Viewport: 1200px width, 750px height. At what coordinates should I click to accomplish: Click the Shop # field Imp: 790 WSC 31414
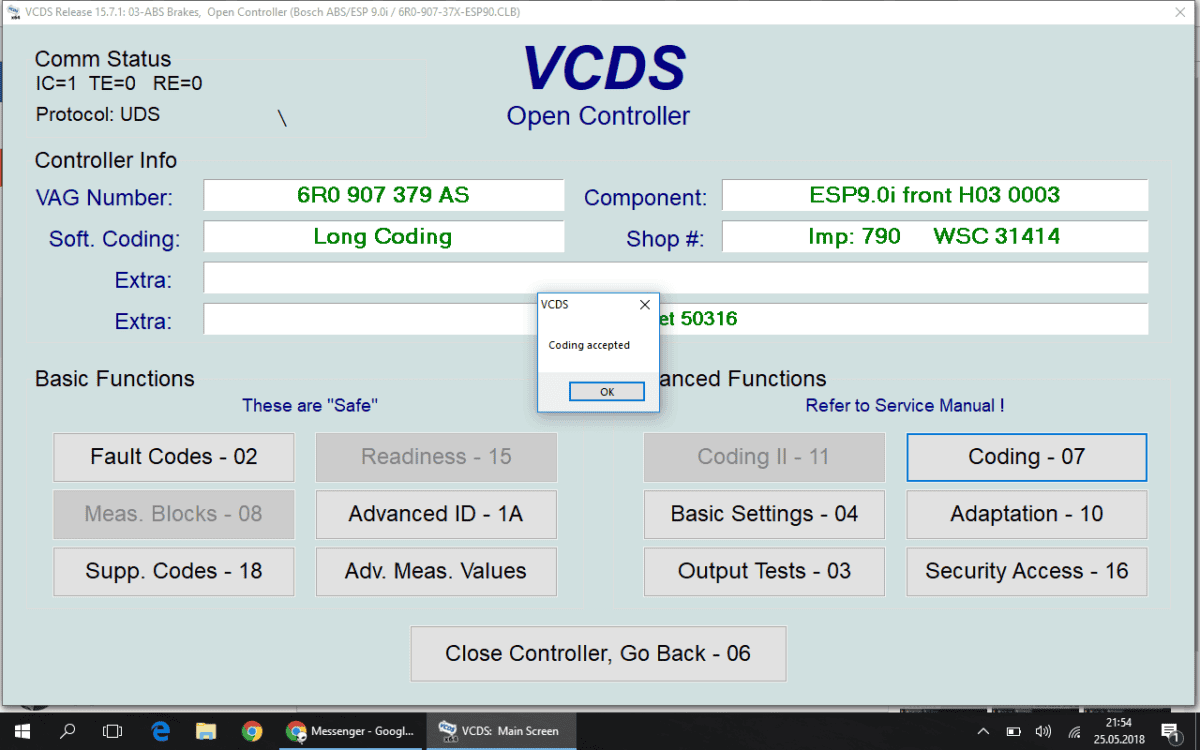(935, 237)
